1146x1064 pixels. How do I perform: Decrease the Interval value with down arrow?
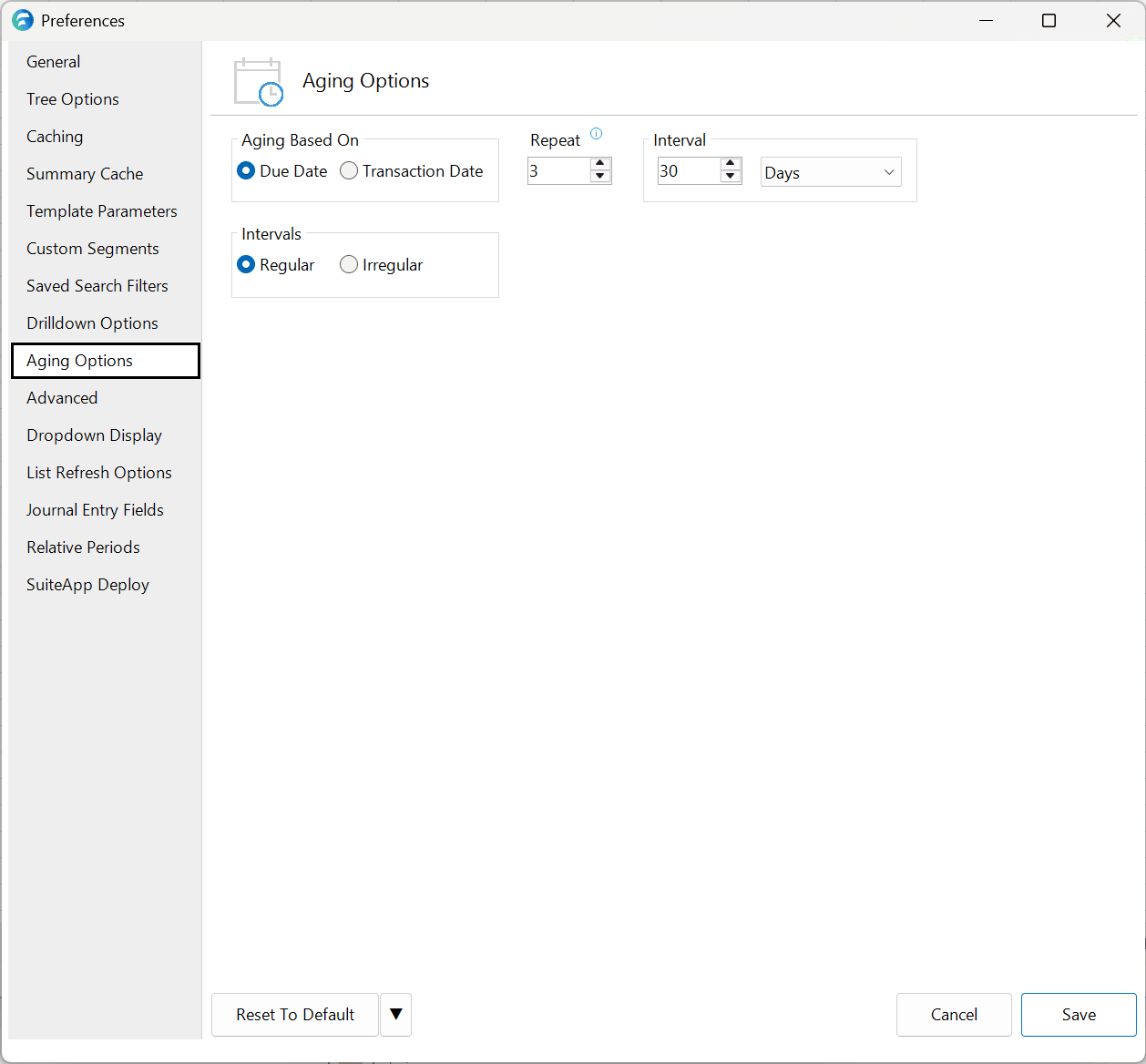731,177
